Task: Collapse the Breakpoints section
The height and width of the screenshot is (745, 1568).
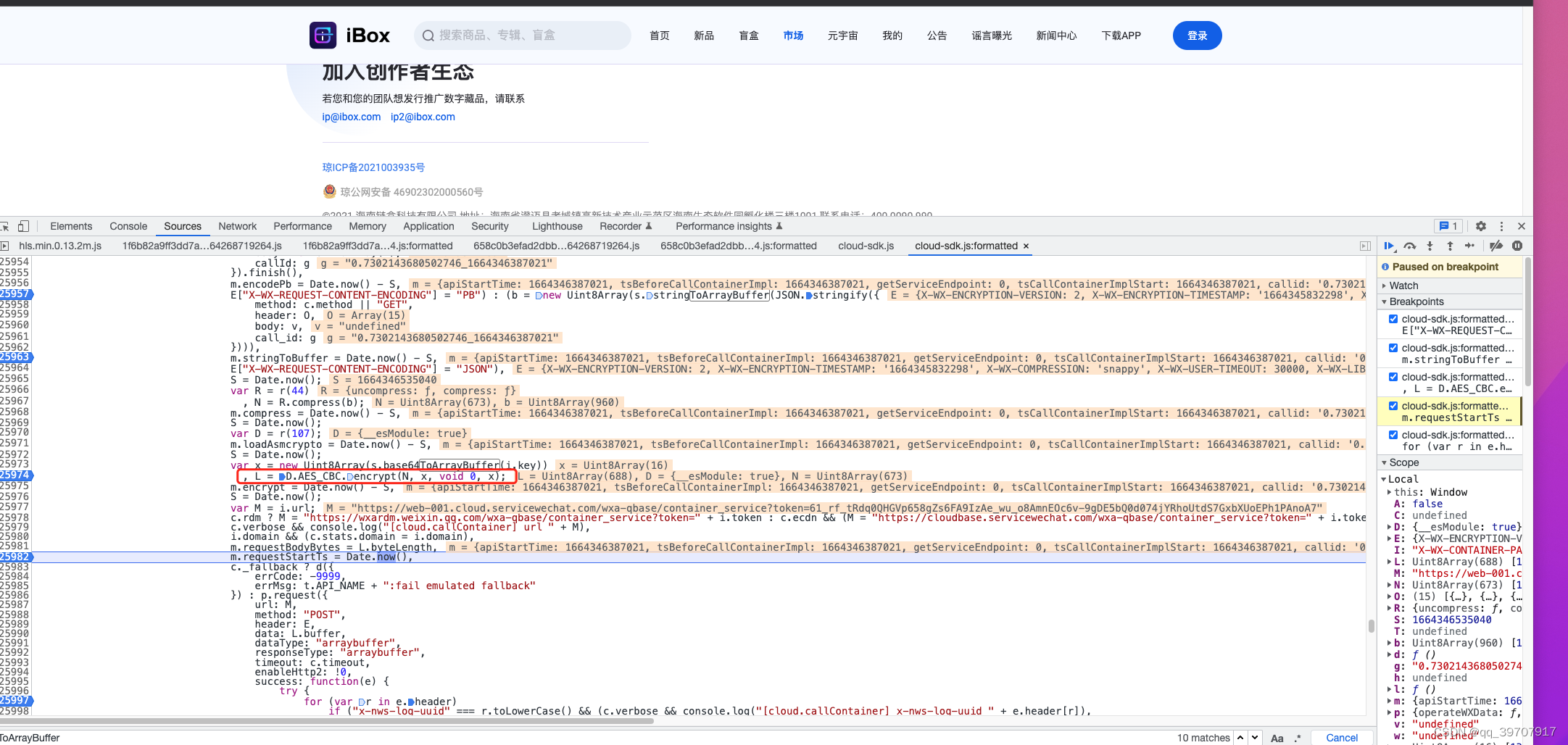Action: click(1384, 301)
